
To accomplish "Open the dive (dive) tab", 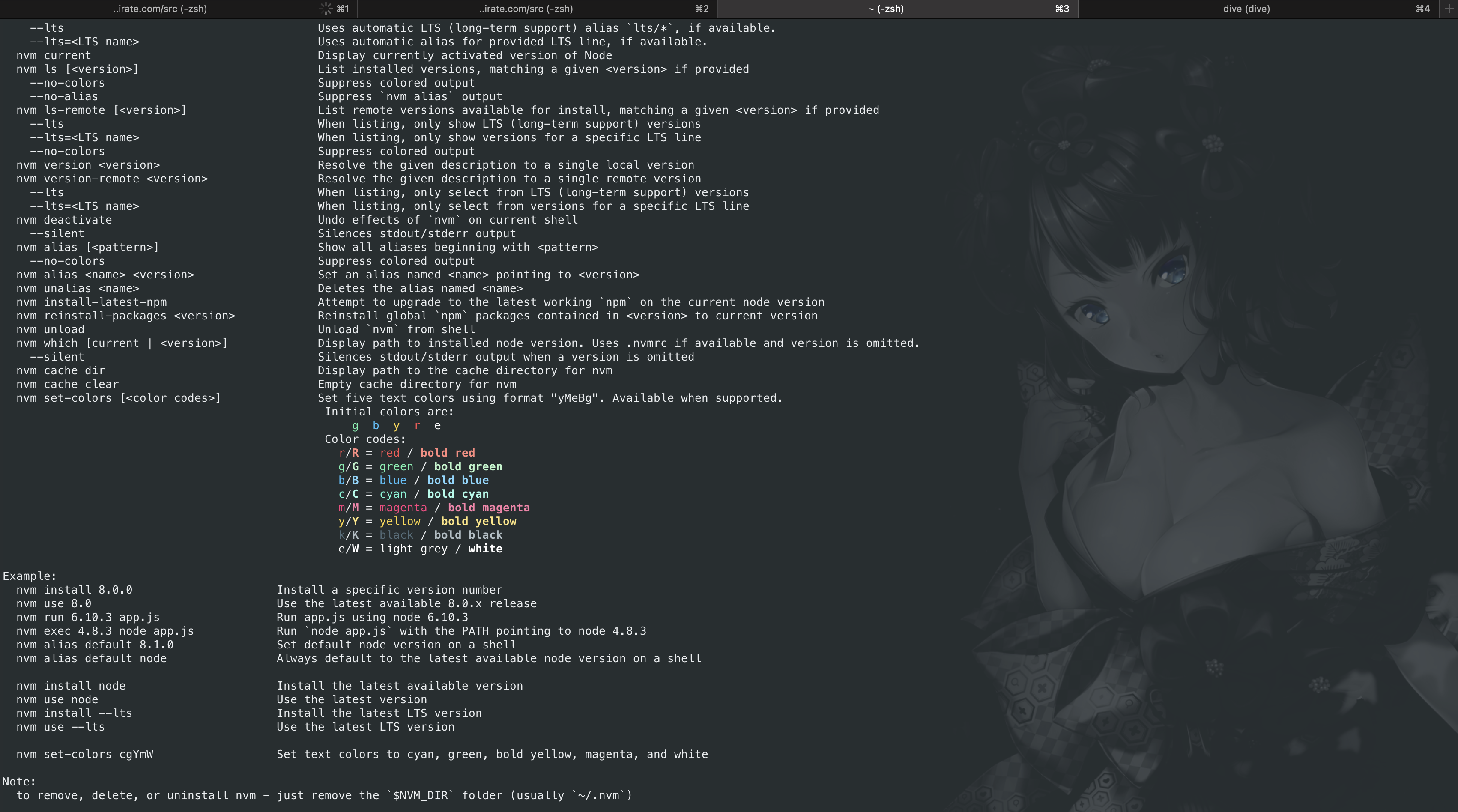I will 1246,9.
